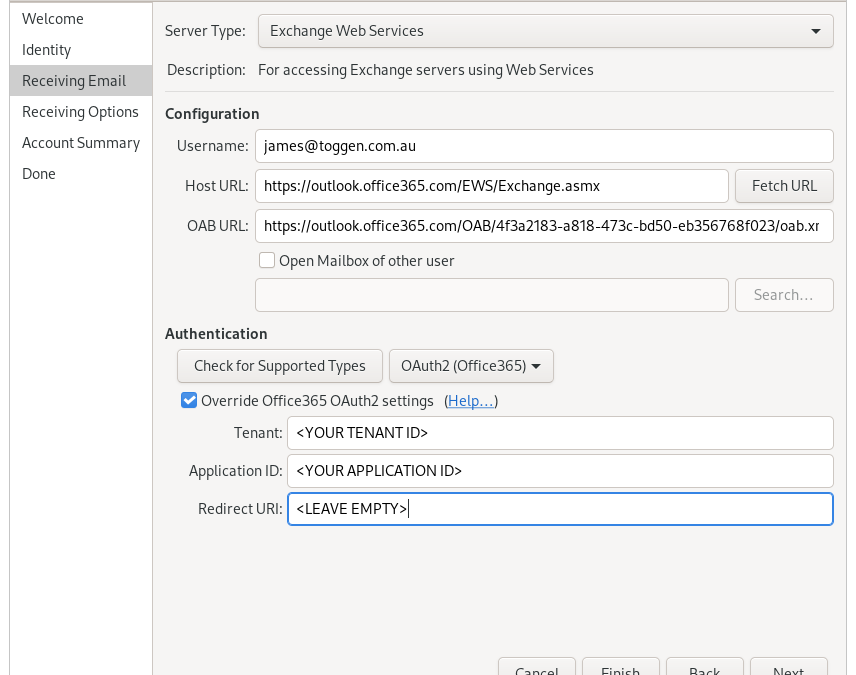Screen dimensions: 856x675
Task: Click into the Username field
Action: (544, 146)
